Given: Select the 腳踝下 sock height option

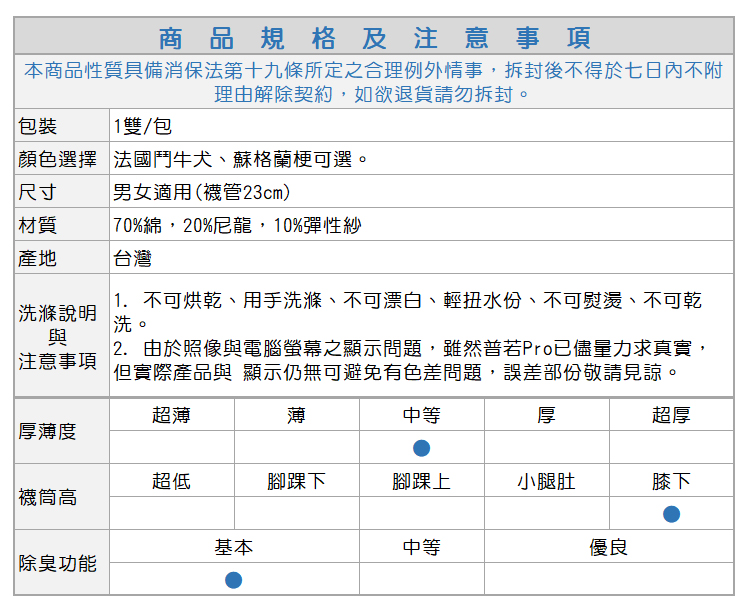Looking at the screenshot, I should point(296,481).
